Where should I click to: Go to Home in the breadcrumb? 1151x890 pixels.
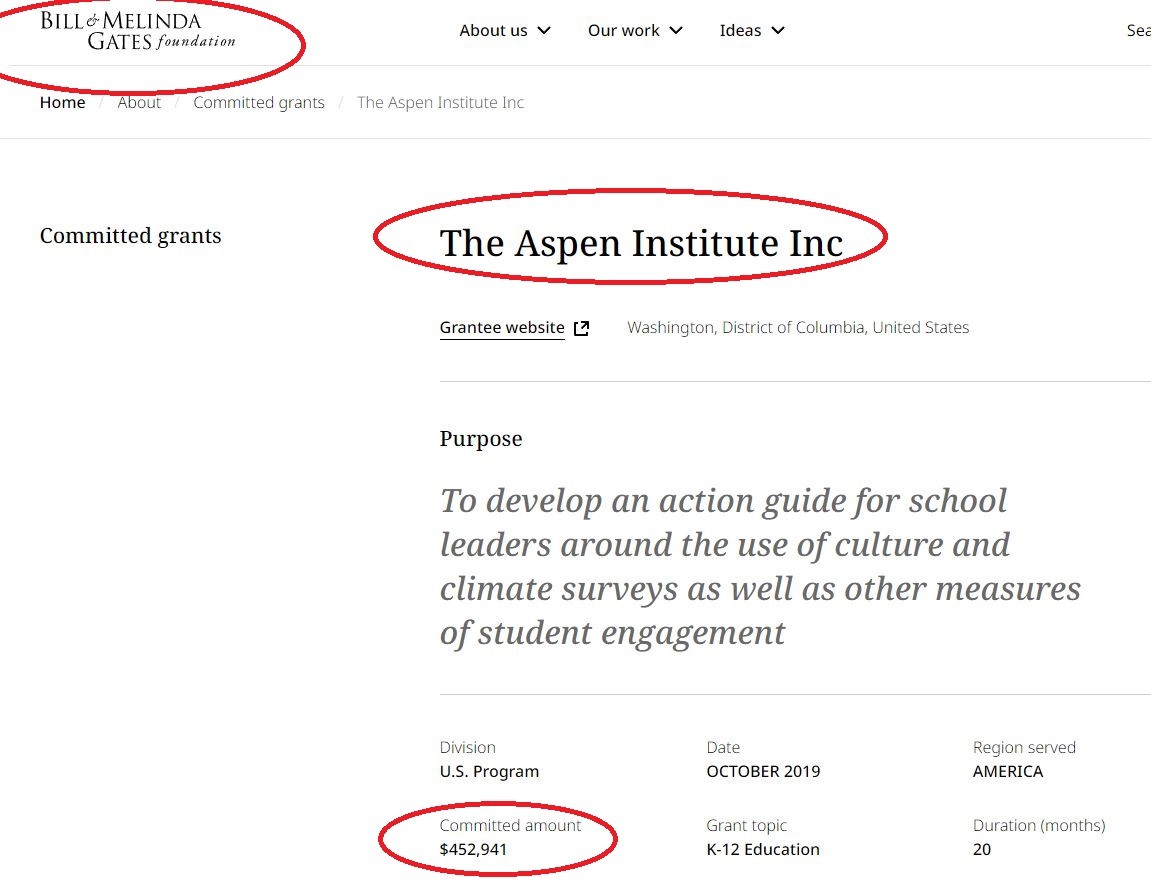[62, 102]
